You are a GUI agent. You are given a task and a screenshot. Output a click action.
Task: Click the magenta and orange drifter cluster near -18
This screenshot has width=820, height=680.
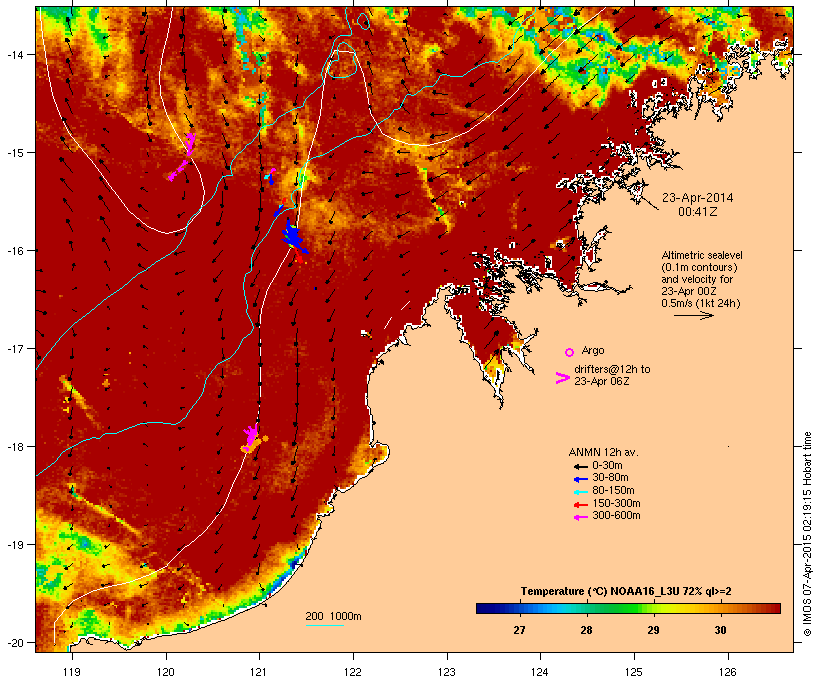click(253, 439)
